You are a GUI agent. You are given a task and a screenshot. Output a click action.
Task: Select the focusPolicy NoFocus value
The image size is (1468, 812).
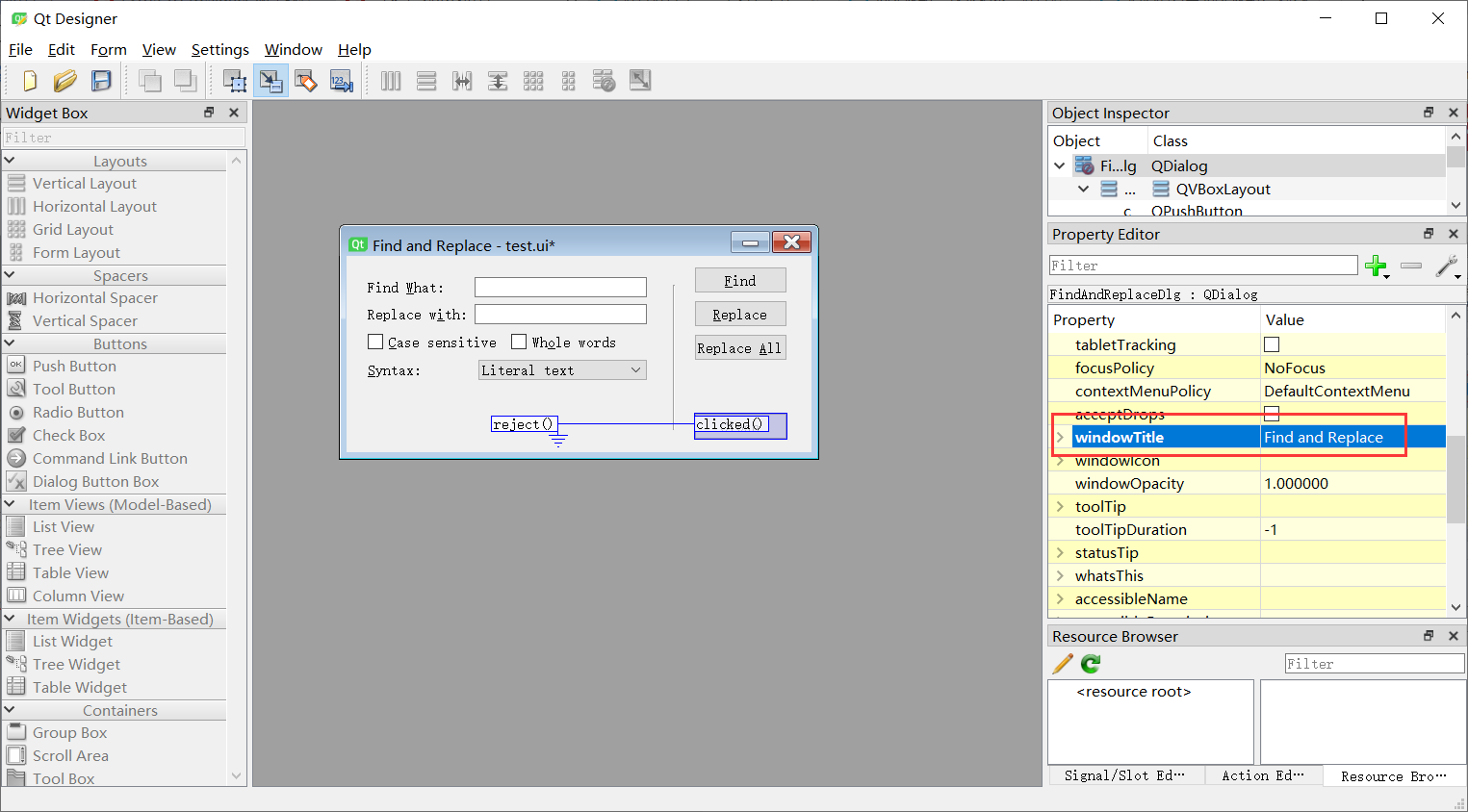click(x=1295, y=368)
